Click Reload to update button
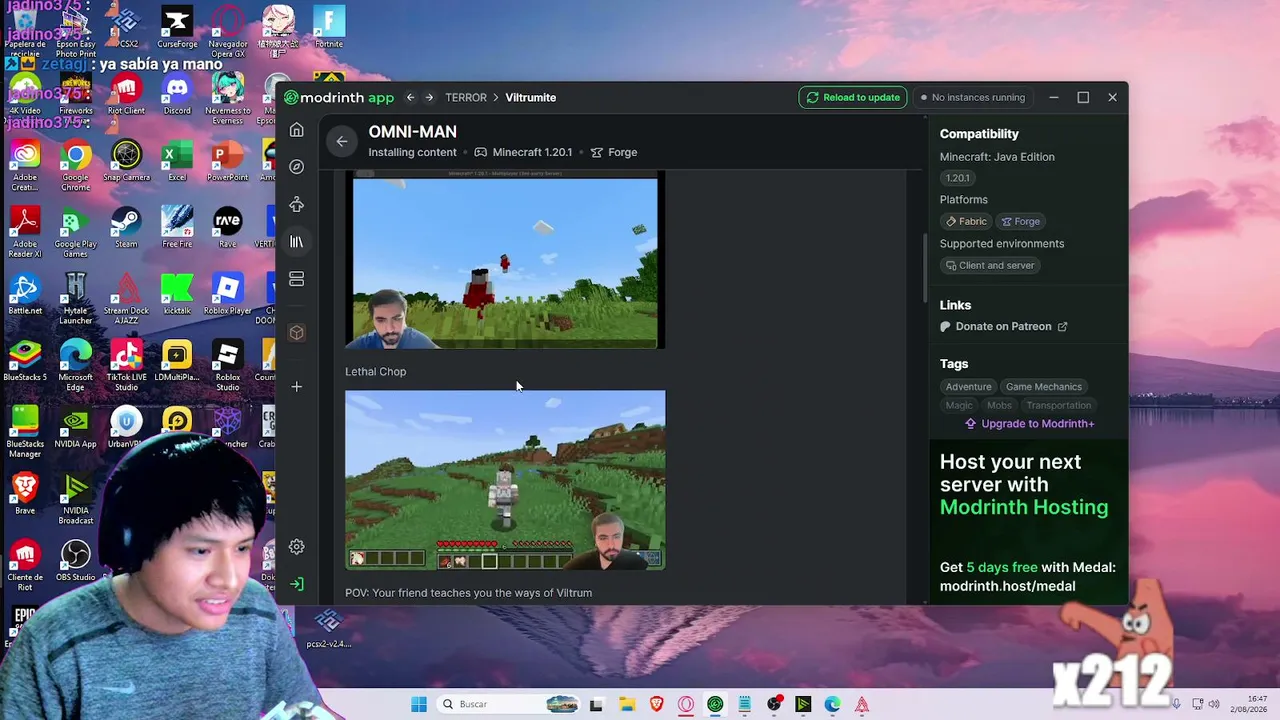Screen dimensions: 1280x720 click(x=853, y=97)
